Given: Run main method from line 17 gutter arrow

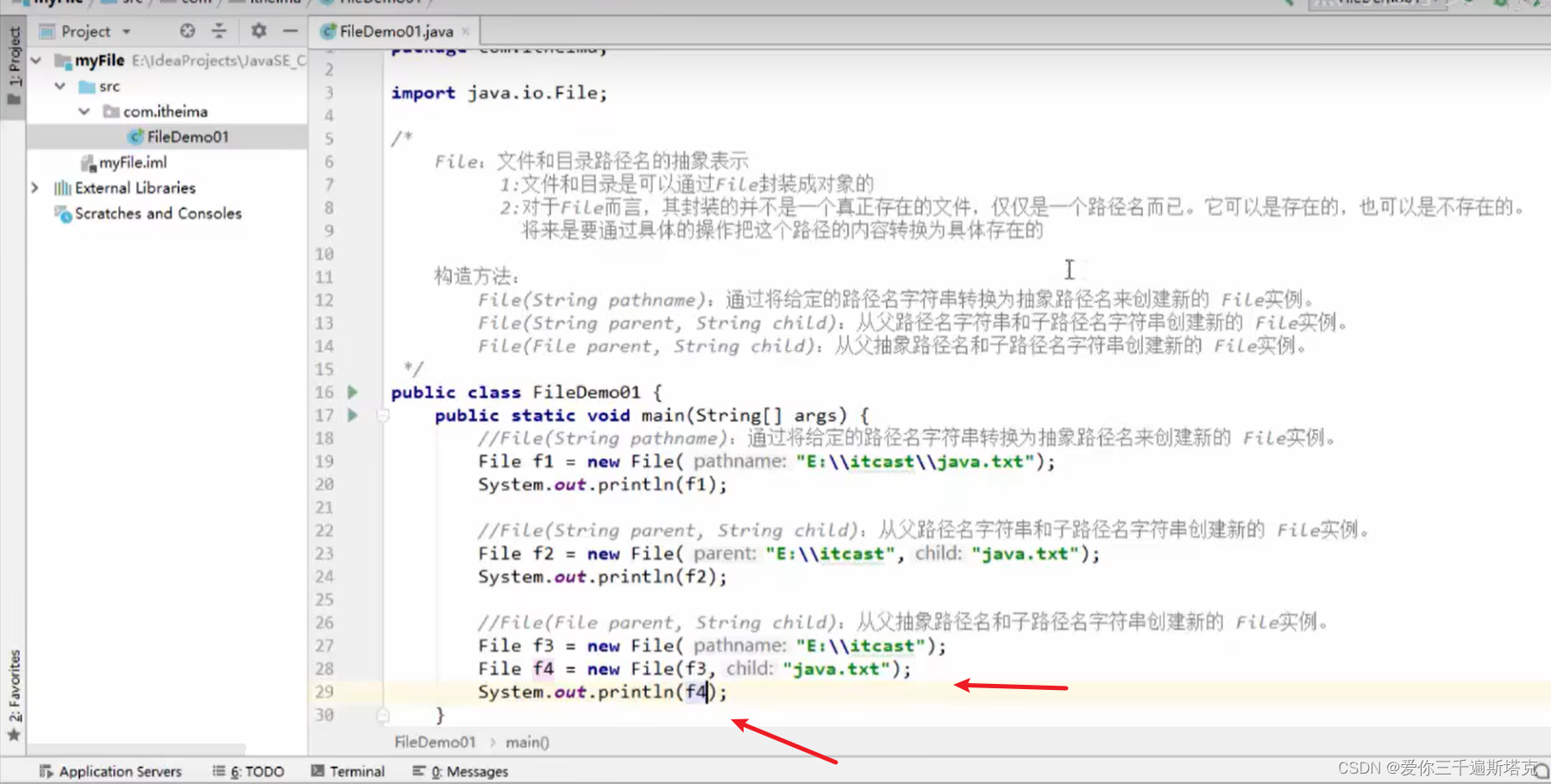Looking at the screenshot, I should pyautogui.click(x=352, y=416).
